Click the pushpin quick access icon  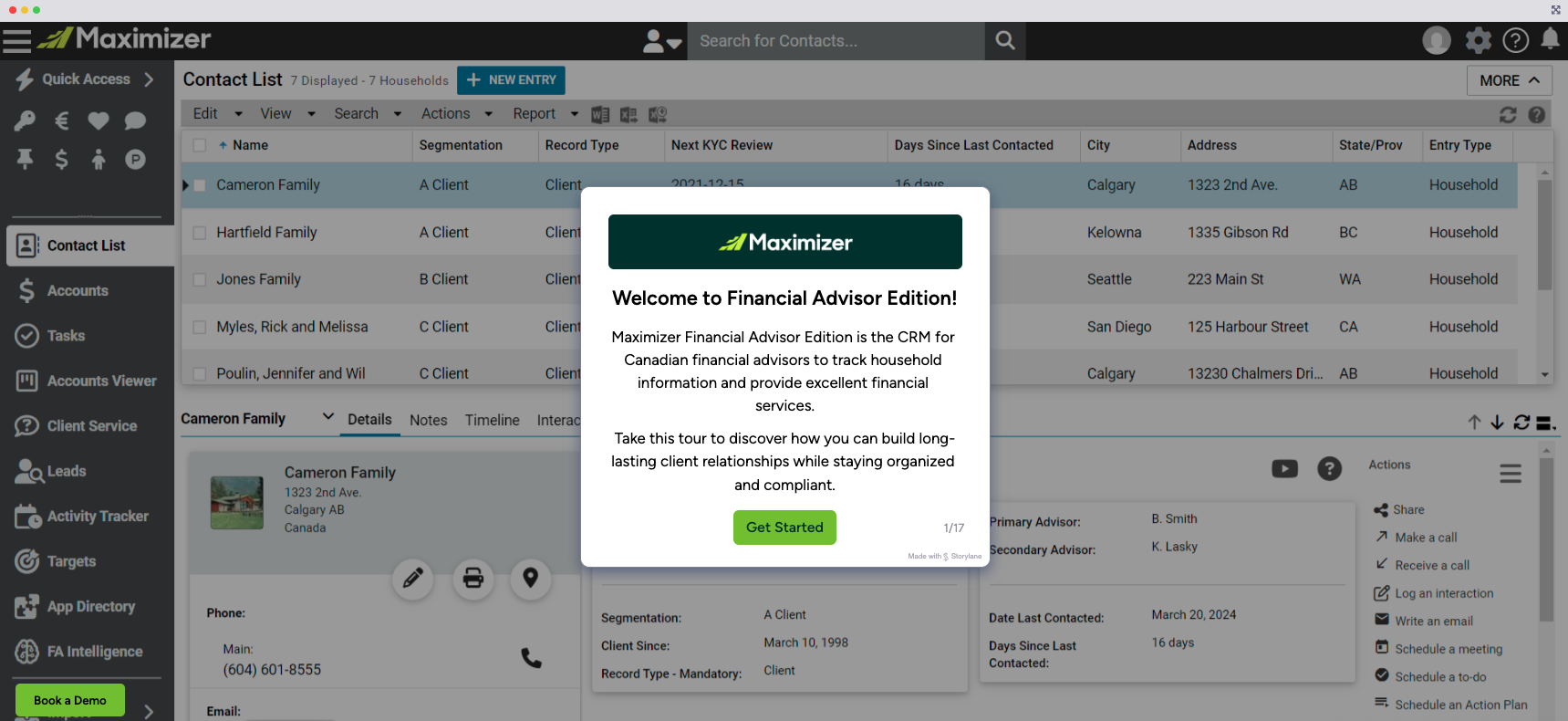pyautogui.click(x=25, y=160)
